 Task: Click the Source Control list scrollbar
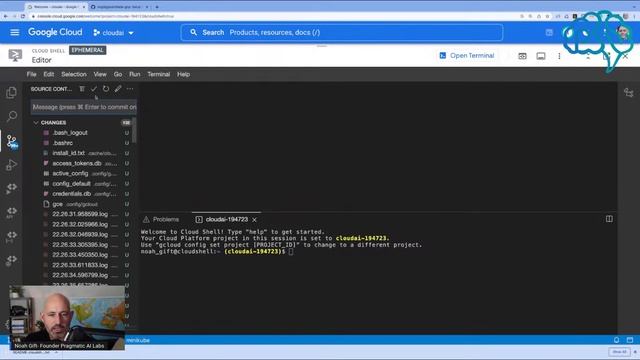pos(134,131)
